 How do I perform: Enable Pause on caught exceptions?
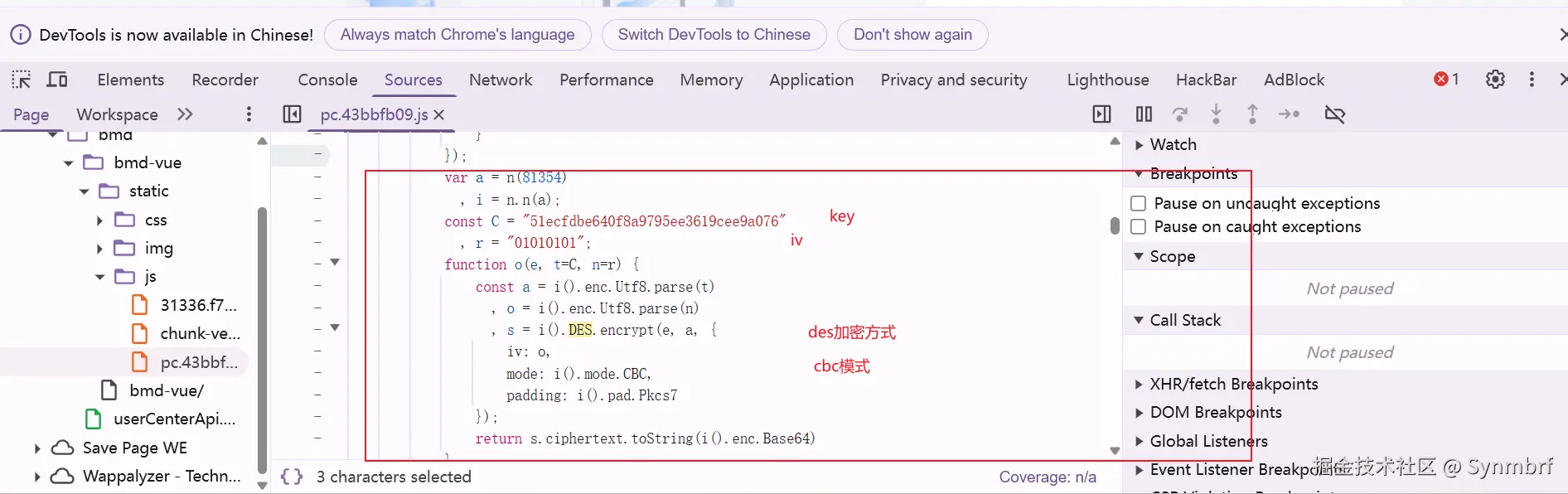pyautogui.click(x=1138, y=226)
